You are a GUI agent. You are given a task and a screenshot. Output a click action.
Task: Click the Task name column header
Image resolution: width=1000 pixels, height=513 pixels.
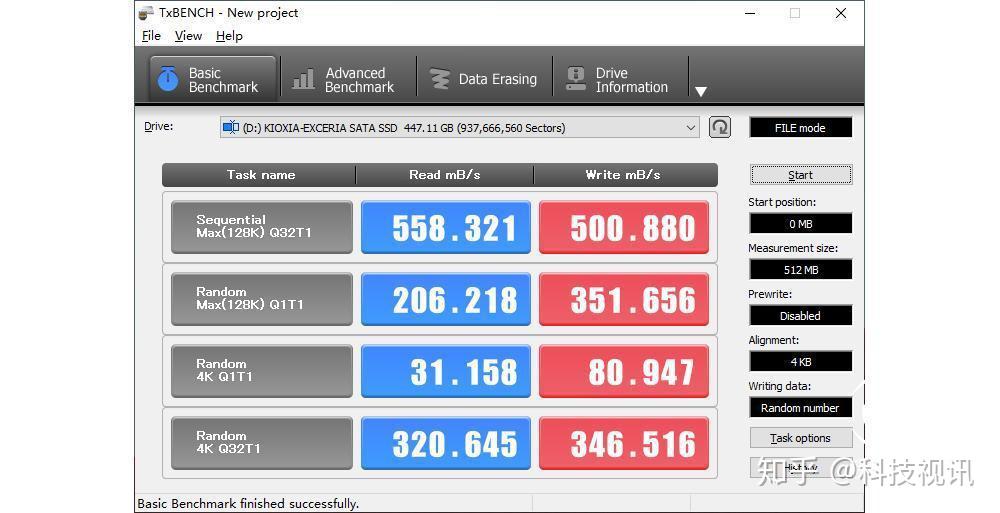point(259,175)
